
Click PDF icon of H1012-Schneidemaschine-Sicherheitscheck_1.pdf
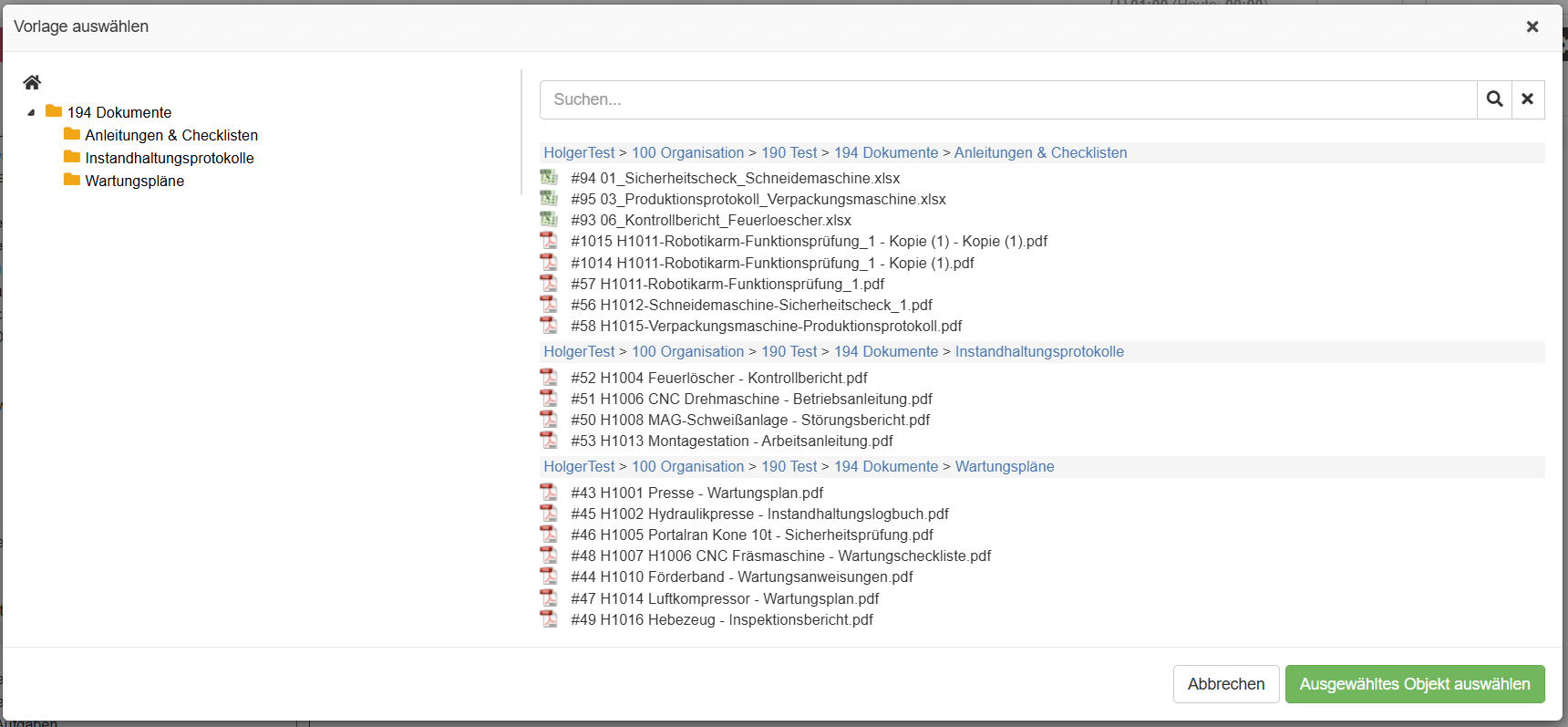click(549, 305)
